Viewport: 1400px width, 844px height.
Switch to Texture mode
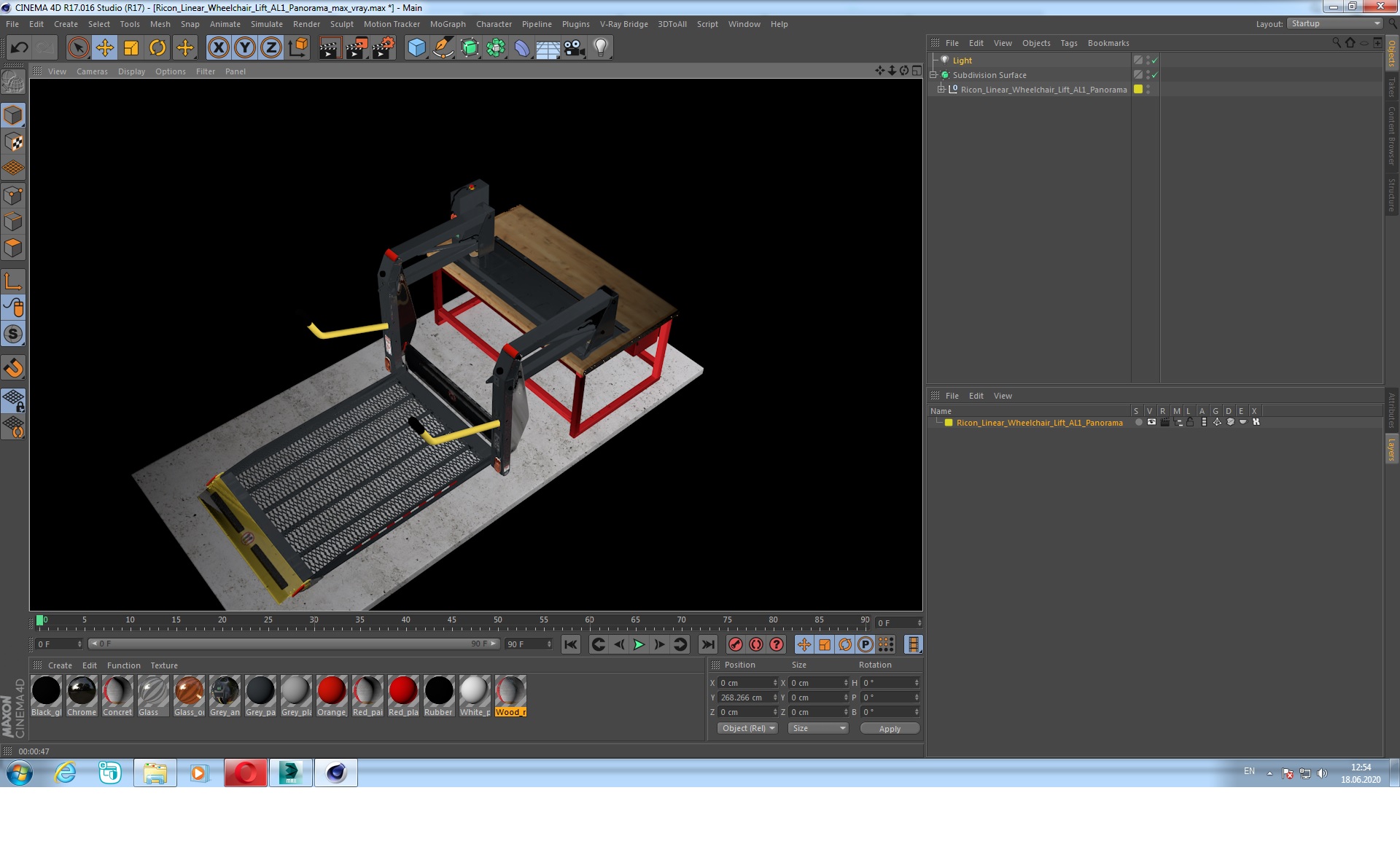13,142
